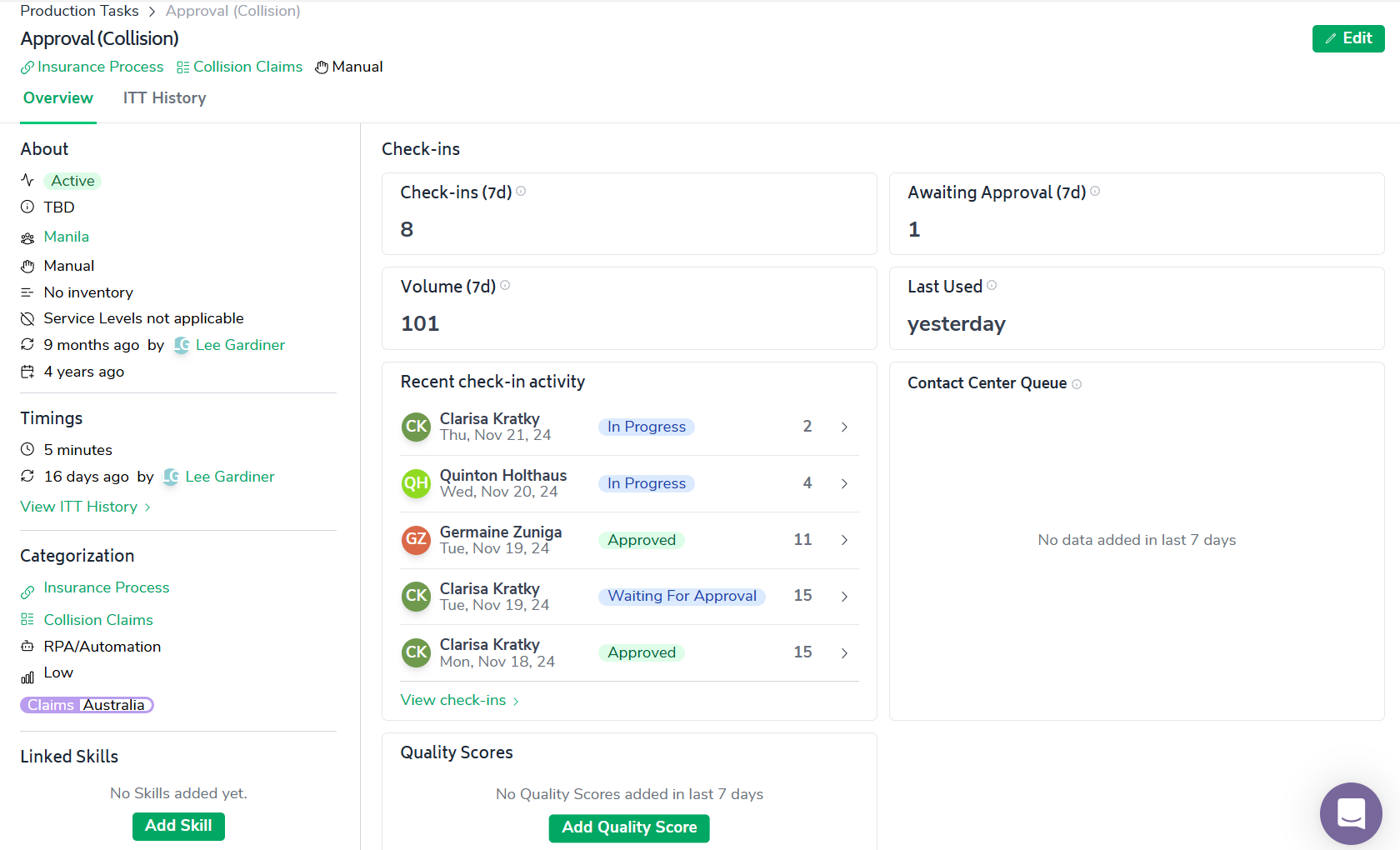
Task: Click the list icon beside Collision Claims header
Action: 183,67
